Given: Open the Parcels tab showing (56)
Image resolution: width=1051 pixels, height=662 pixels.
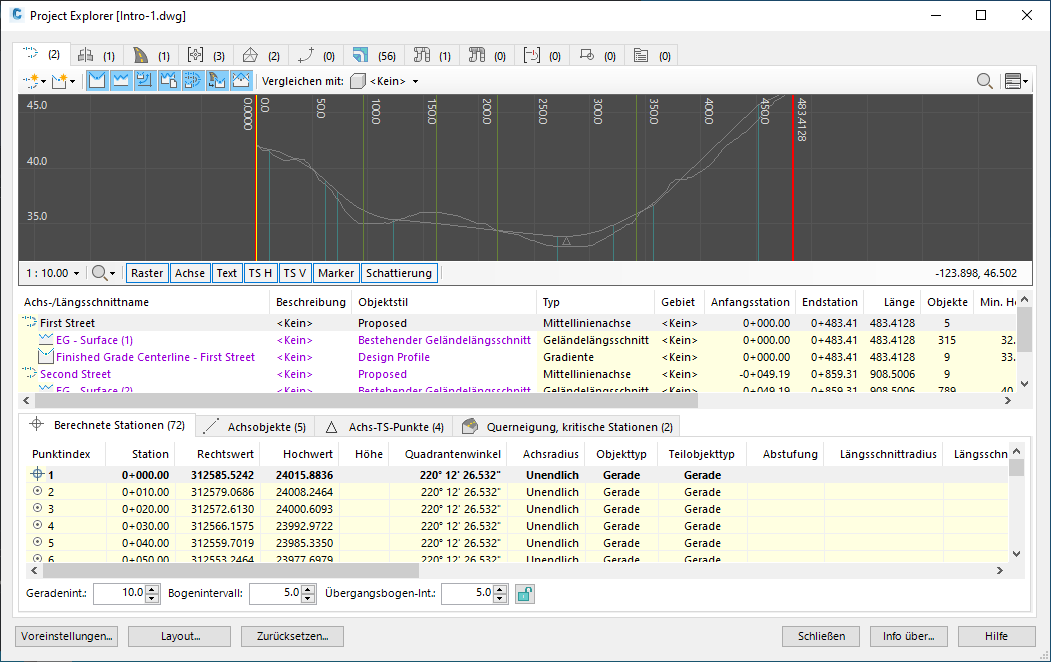Looking at the screenshot, I should (374, 56).
